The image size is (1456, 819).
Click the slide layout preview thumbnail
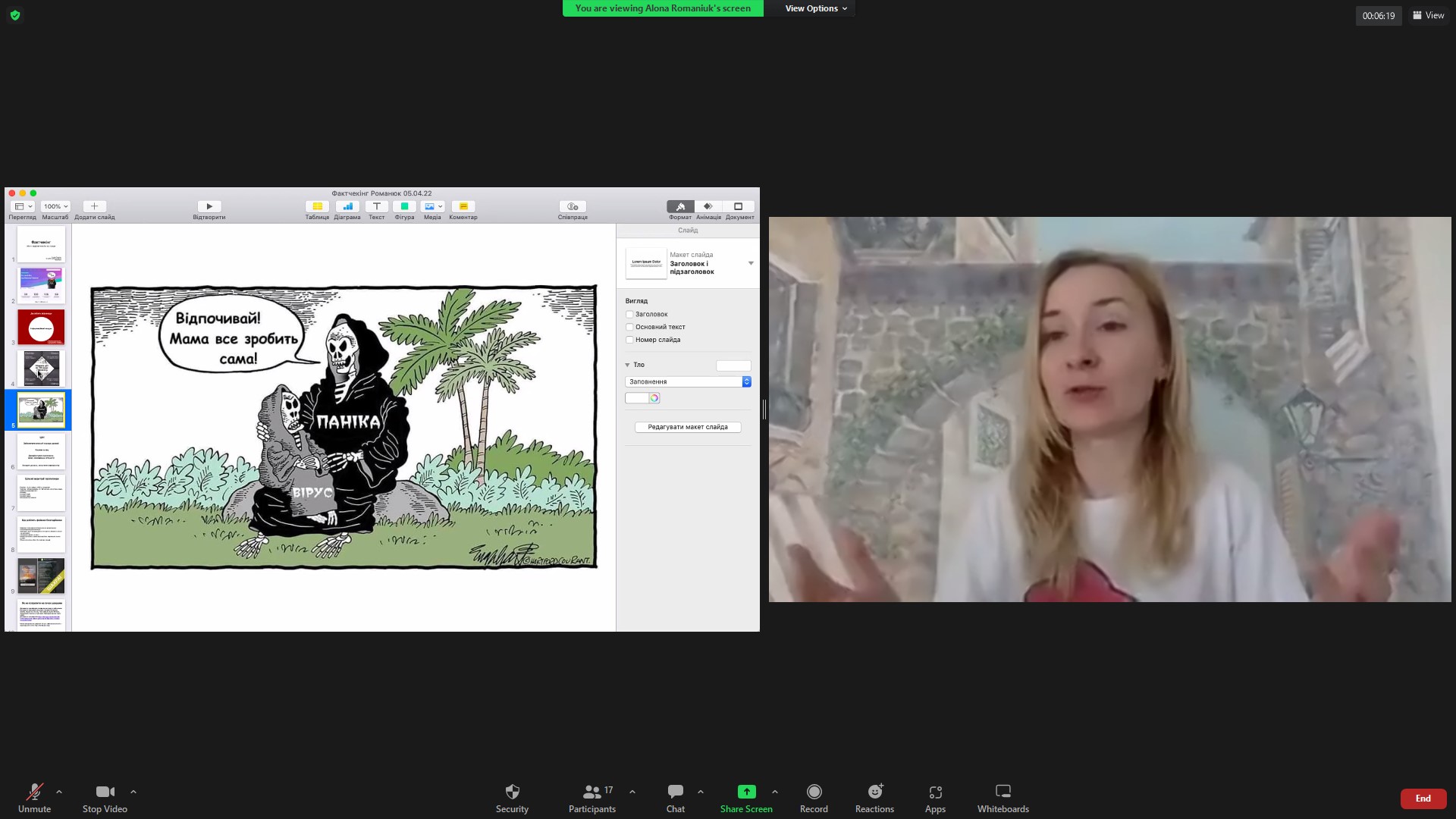(x=646, y=263)
